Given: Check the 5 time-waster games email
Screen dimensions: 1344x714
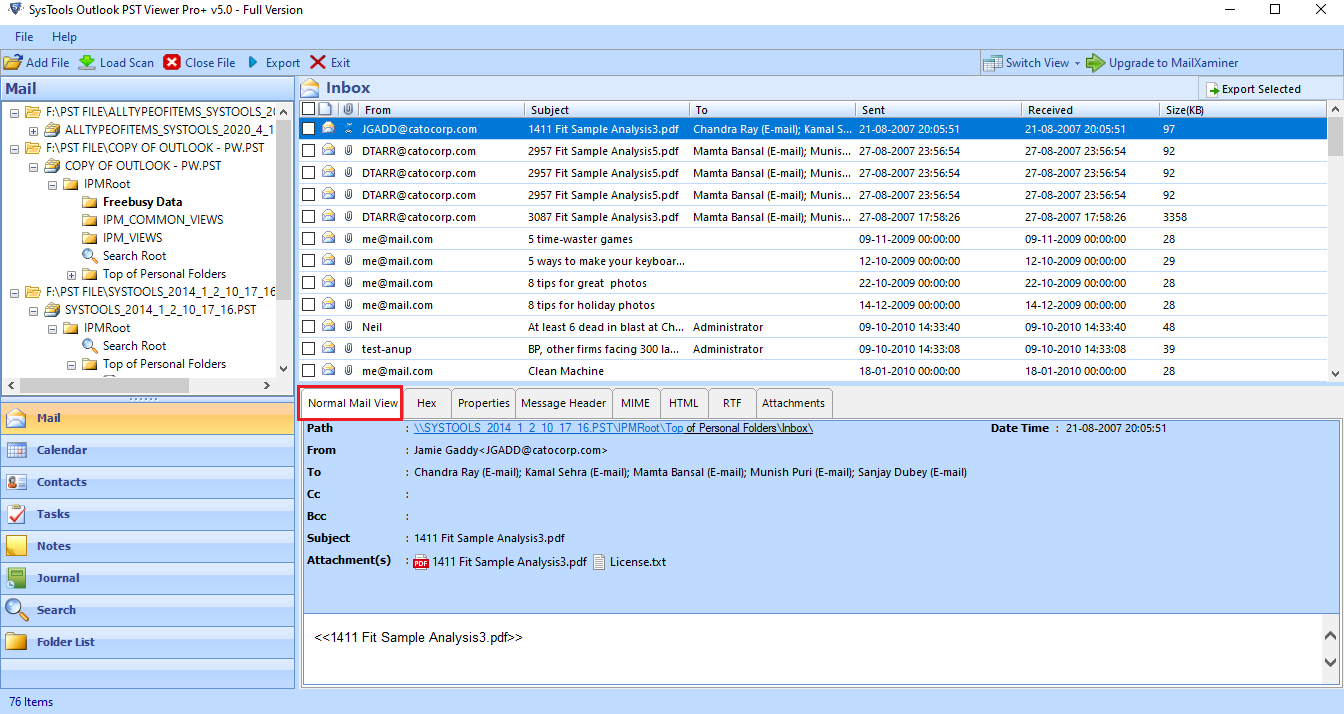Looking at the screenshot, I should [309, 239].
